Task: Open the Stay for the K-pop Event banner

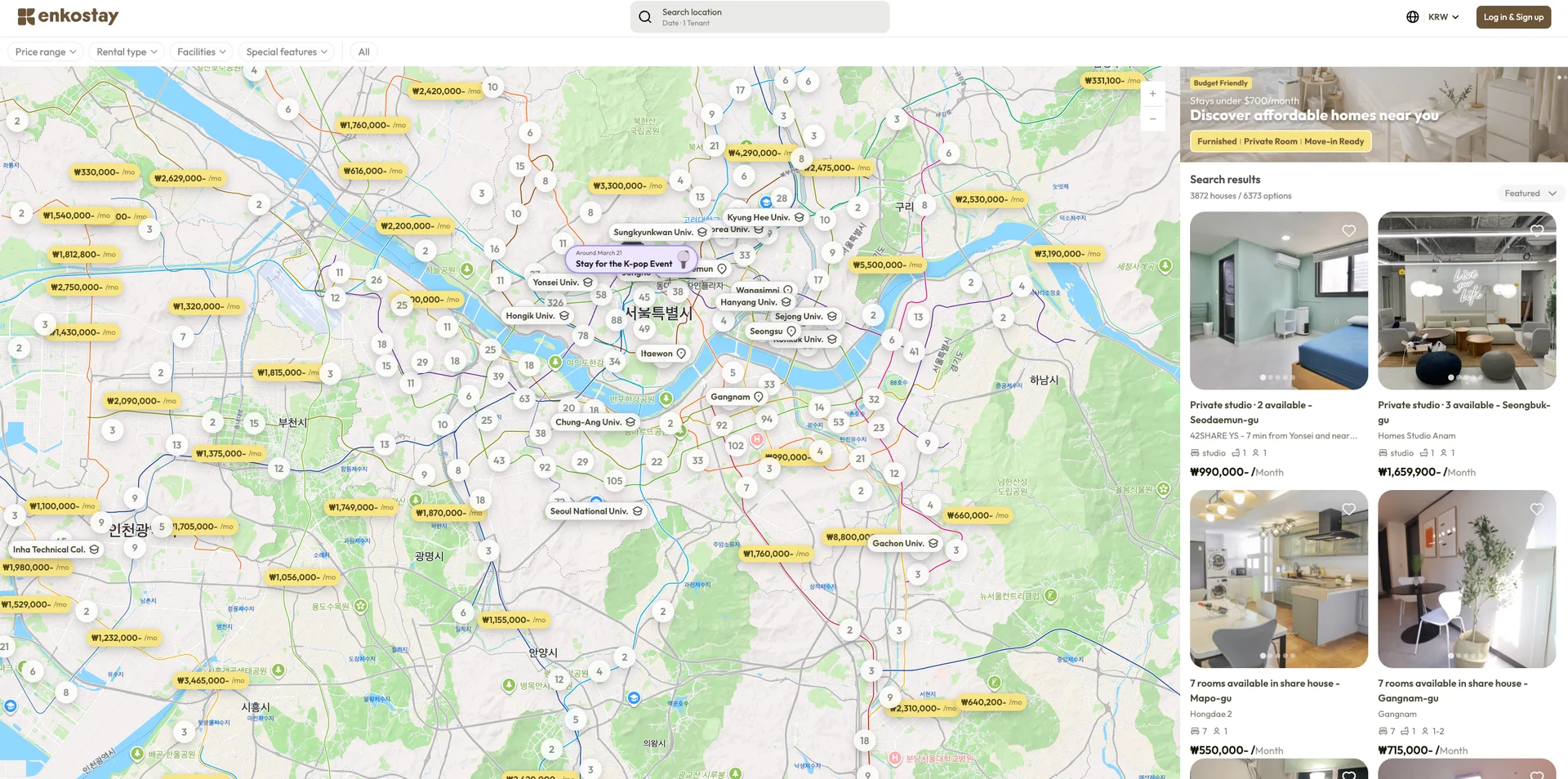Action: [629, 259]
